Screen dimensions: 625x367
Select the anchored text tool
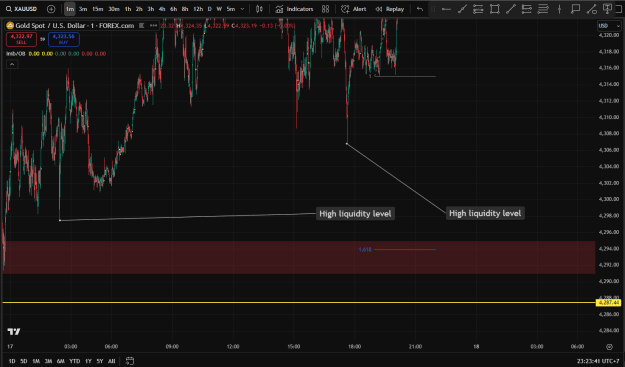click(x=607, y=9)
